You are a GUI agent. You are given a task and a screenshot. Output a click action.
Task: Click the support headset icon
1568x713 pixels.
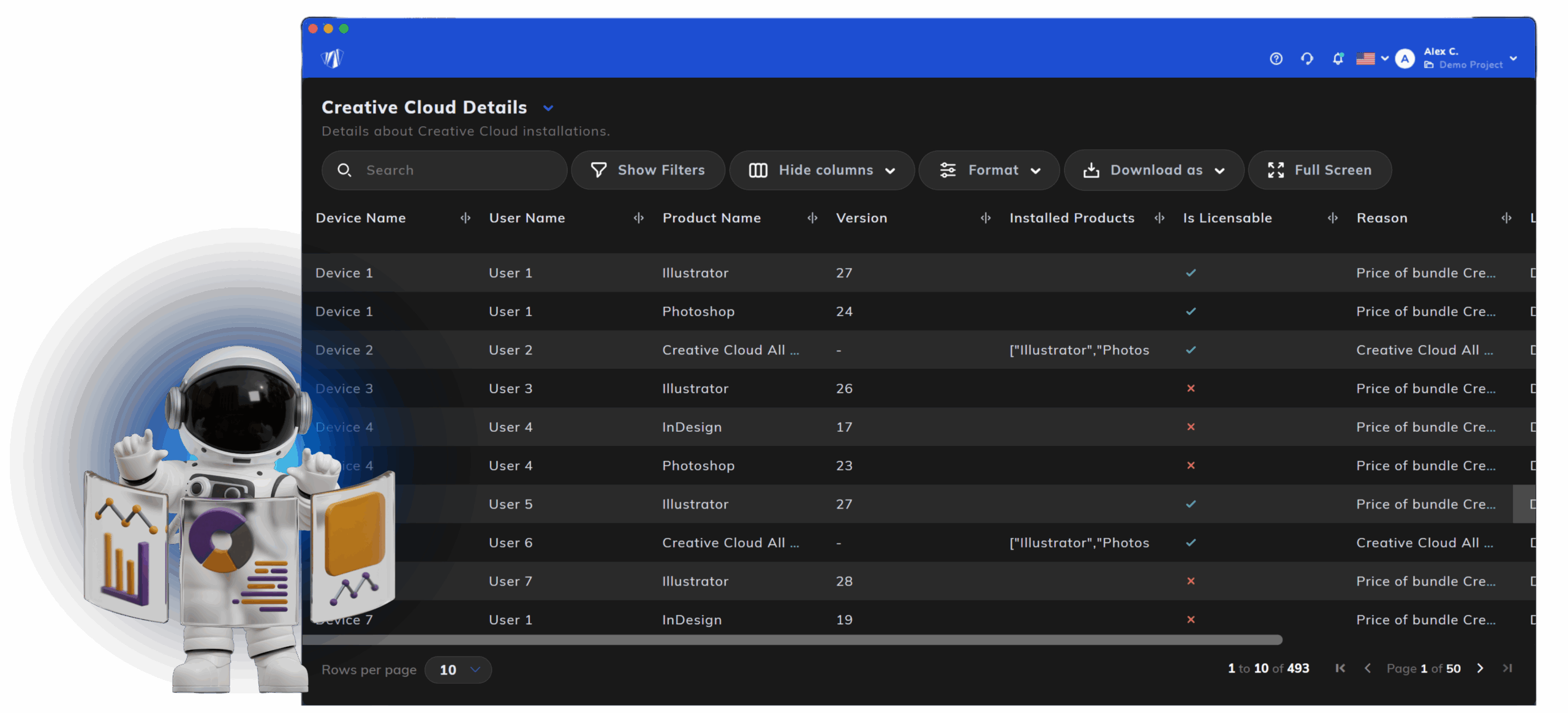click(1306, 59)
